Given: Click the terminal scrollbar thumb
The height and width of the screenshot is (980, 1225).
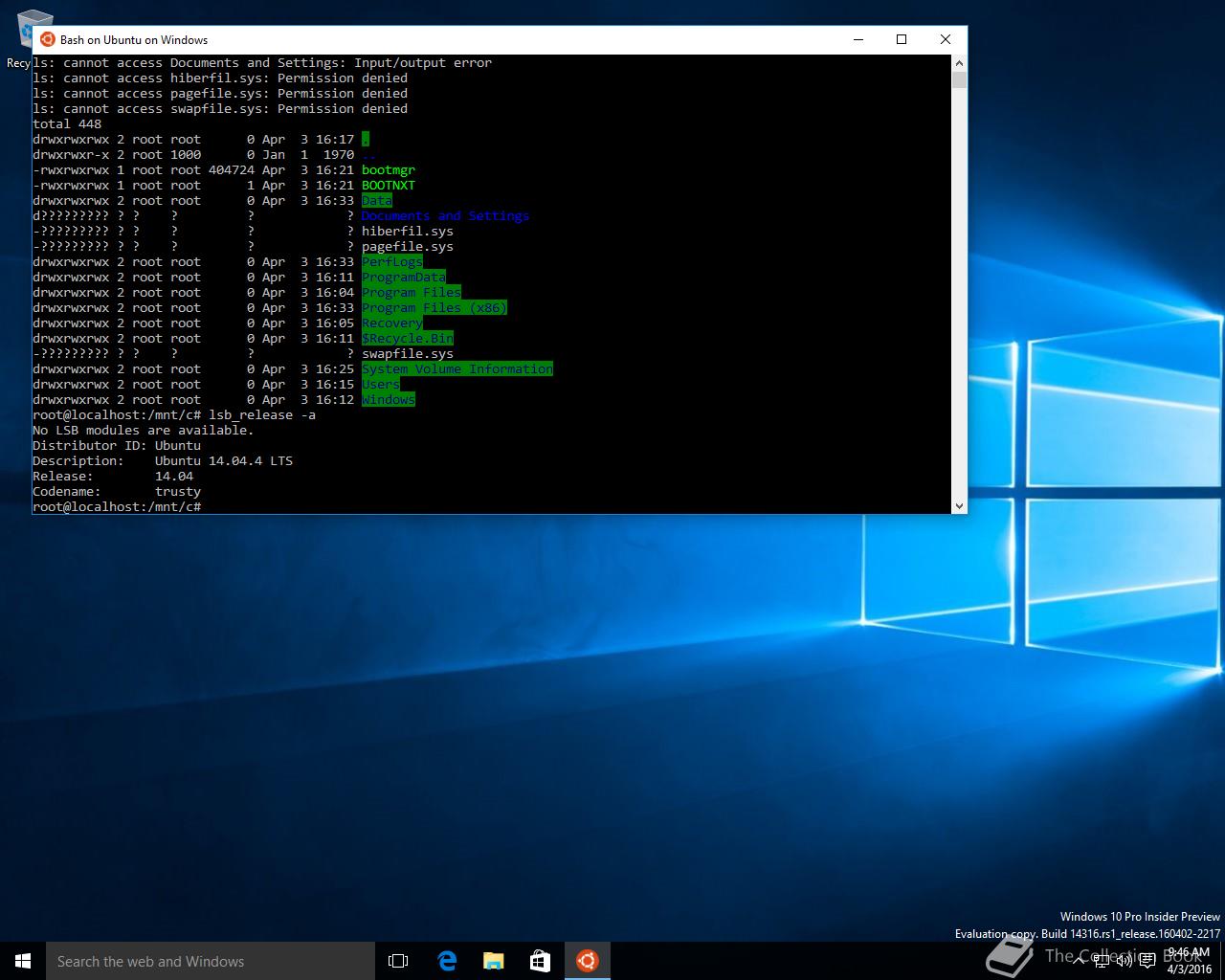Looking at the screenshot, I should (959, 79).
